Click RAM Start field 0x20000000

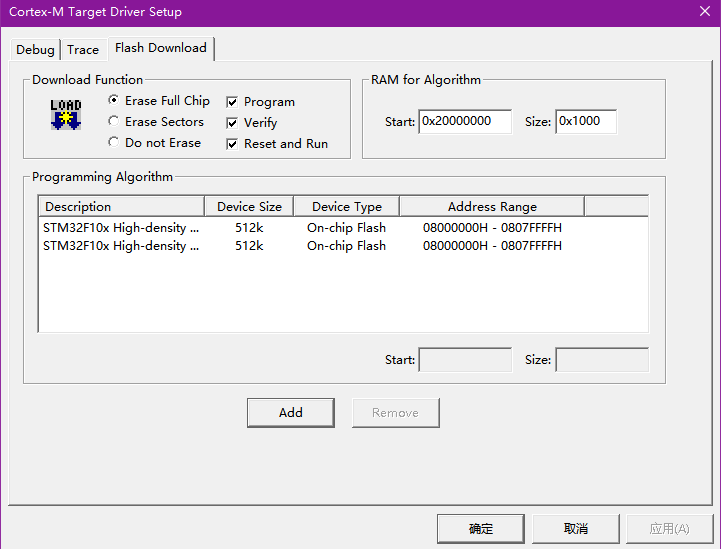465,121
